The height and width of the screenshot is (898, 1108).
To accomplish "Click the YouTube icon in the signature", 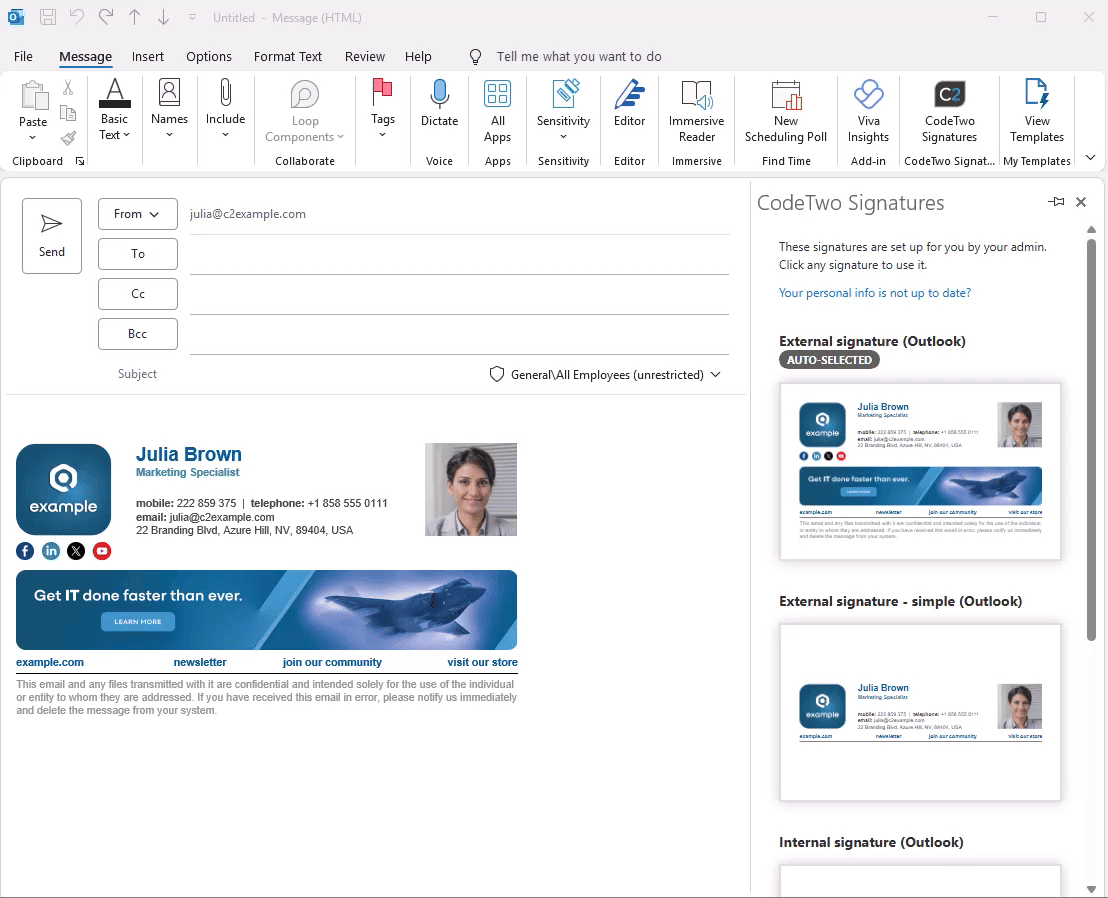I will (102, 551).
